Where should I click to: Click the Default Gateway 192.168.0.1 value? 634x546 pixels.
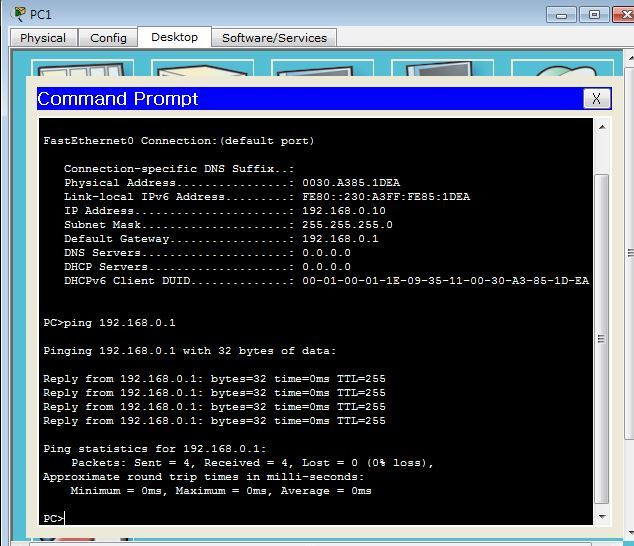coord(340,239)
